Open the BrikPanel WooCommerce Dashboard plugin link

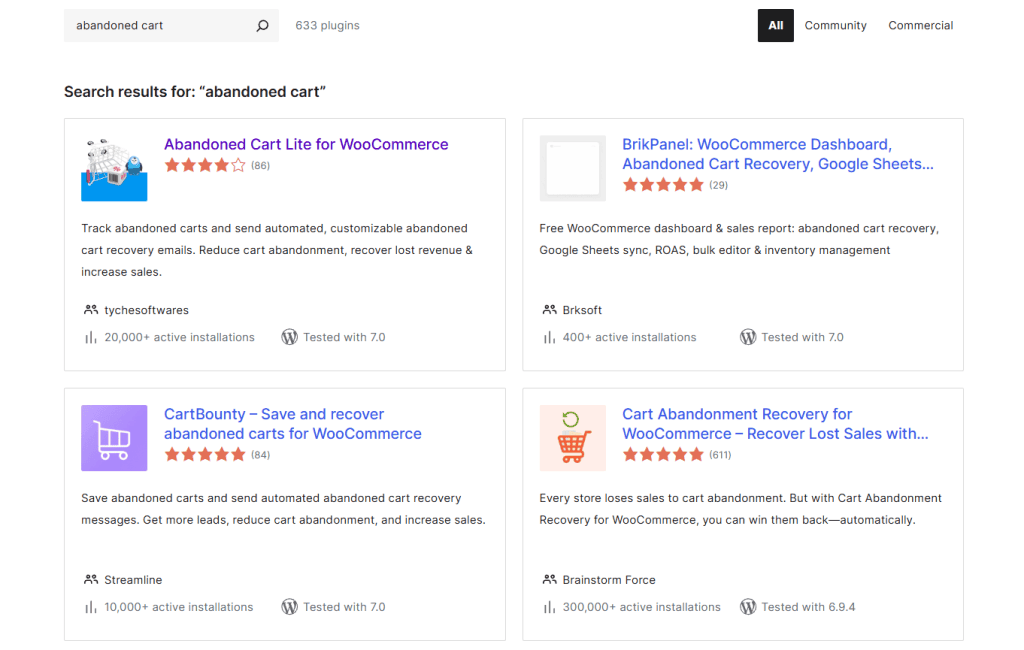click(x=777, y=154)
